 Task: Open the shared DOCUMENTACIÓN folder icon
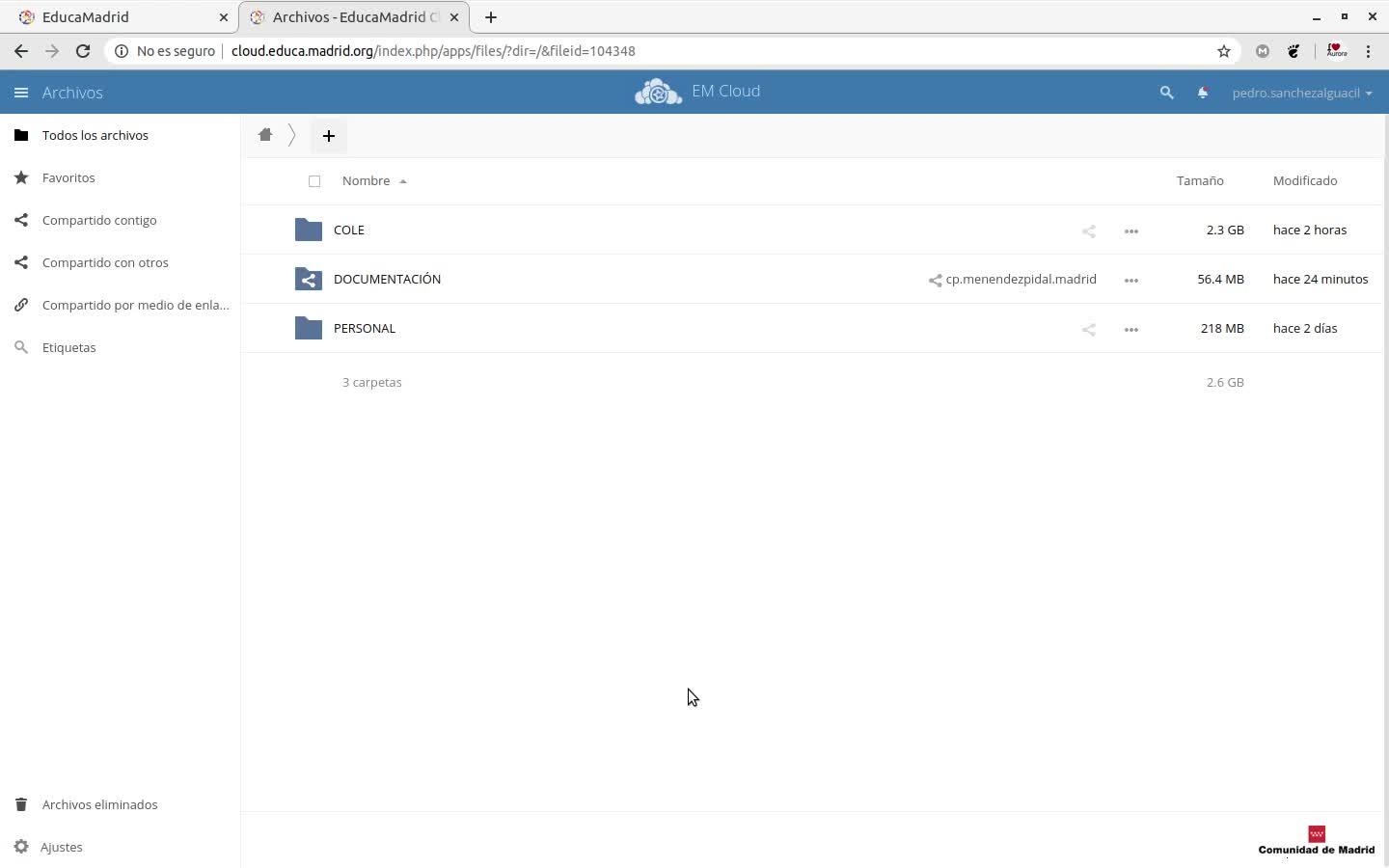309,279
